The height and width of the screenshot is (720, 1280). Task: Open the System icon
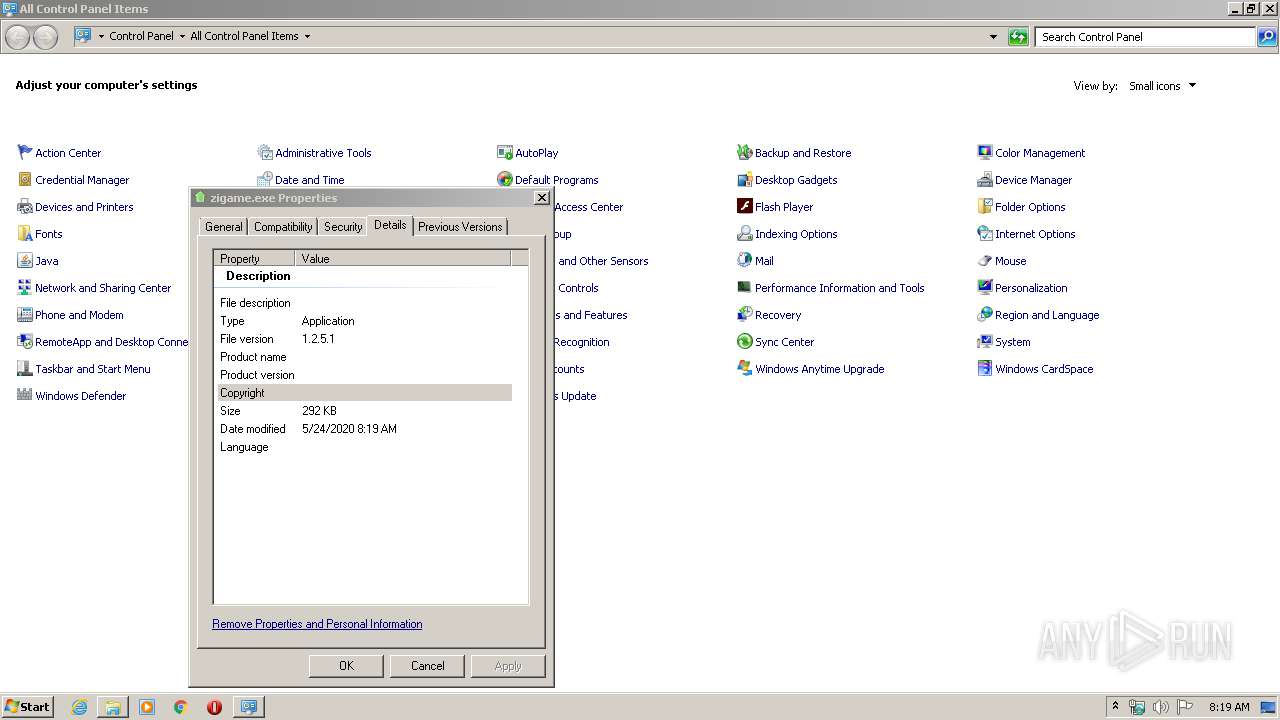coord(985,341)
